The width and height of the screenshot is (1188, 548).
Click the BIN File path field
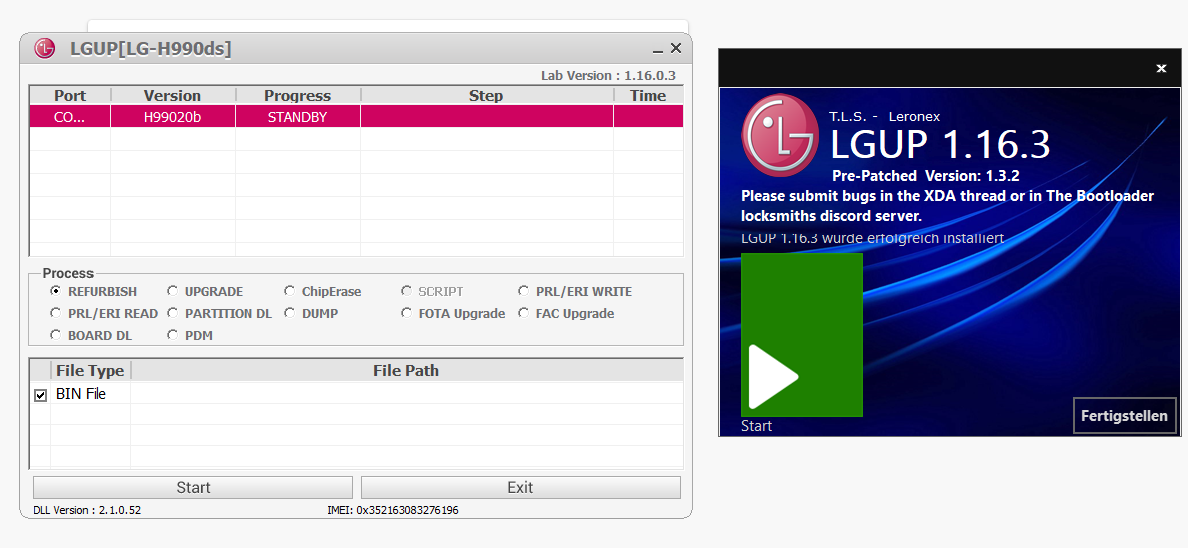pos(406,394)
